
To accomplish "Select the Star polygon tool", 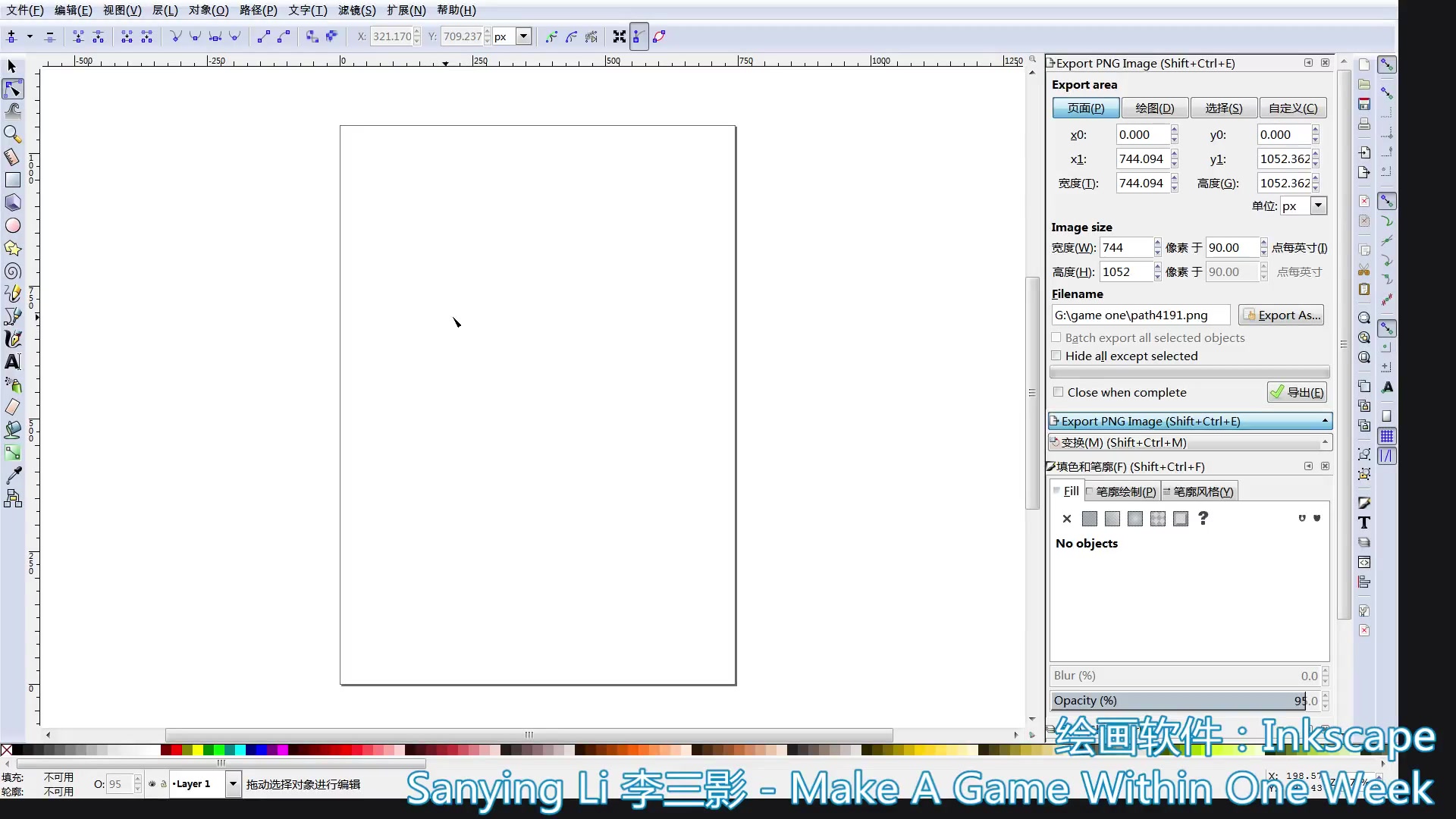I will pos(13,248).
